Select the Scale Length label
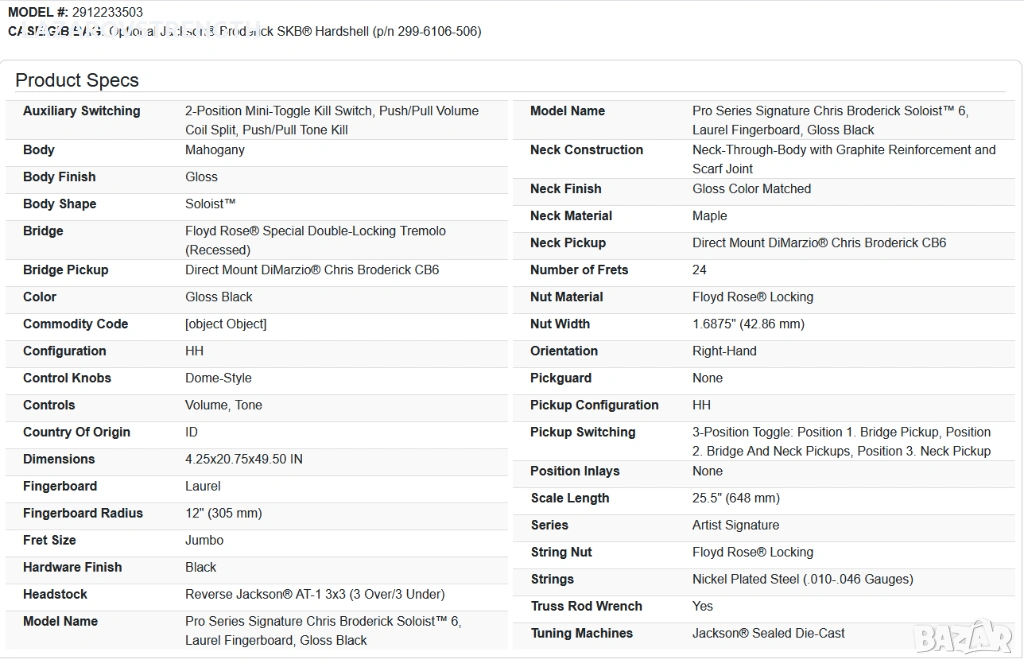Viewport: 1024px width, 666px height. [x=570, y=498]
